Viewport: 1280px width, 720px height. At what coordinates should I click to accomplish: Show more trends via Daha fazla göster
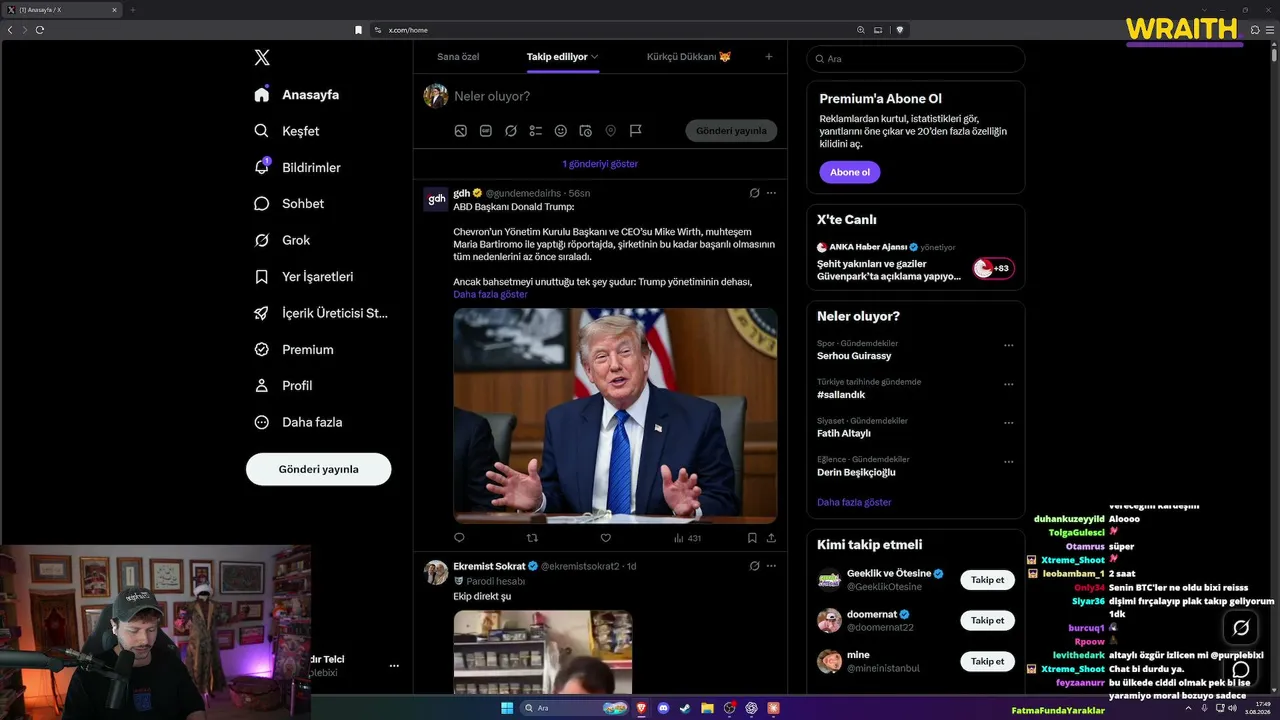tap(854, 503)
